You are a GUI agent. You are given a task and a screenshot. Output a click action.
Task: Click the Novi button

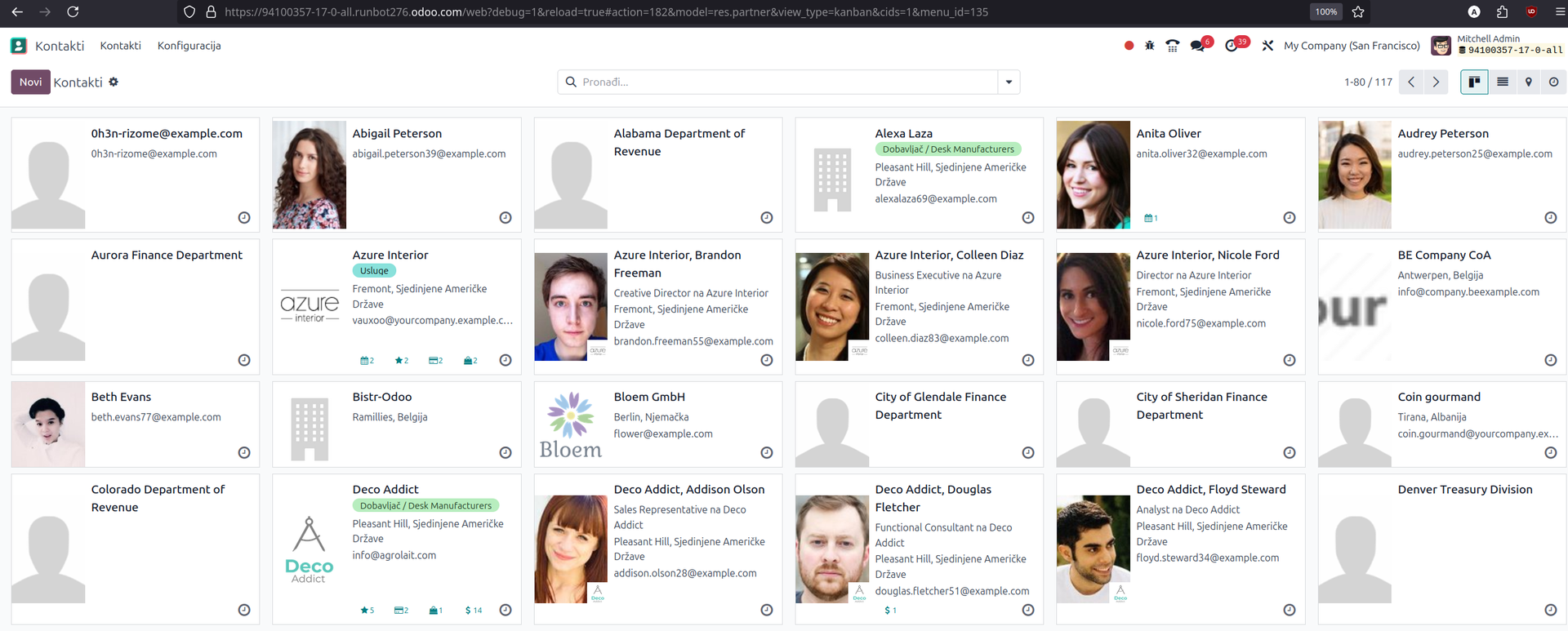point(30,82)
